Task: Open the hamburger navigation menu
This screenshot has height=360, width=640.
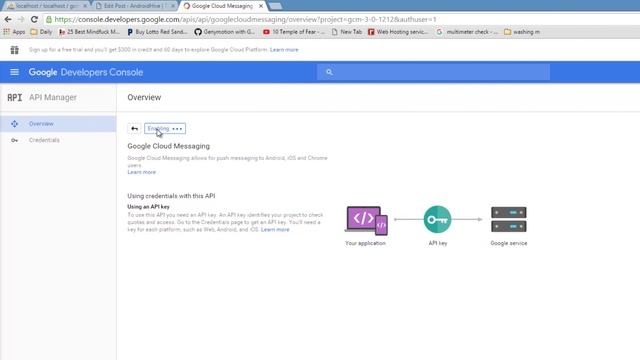Action: (x=14, y=72)
